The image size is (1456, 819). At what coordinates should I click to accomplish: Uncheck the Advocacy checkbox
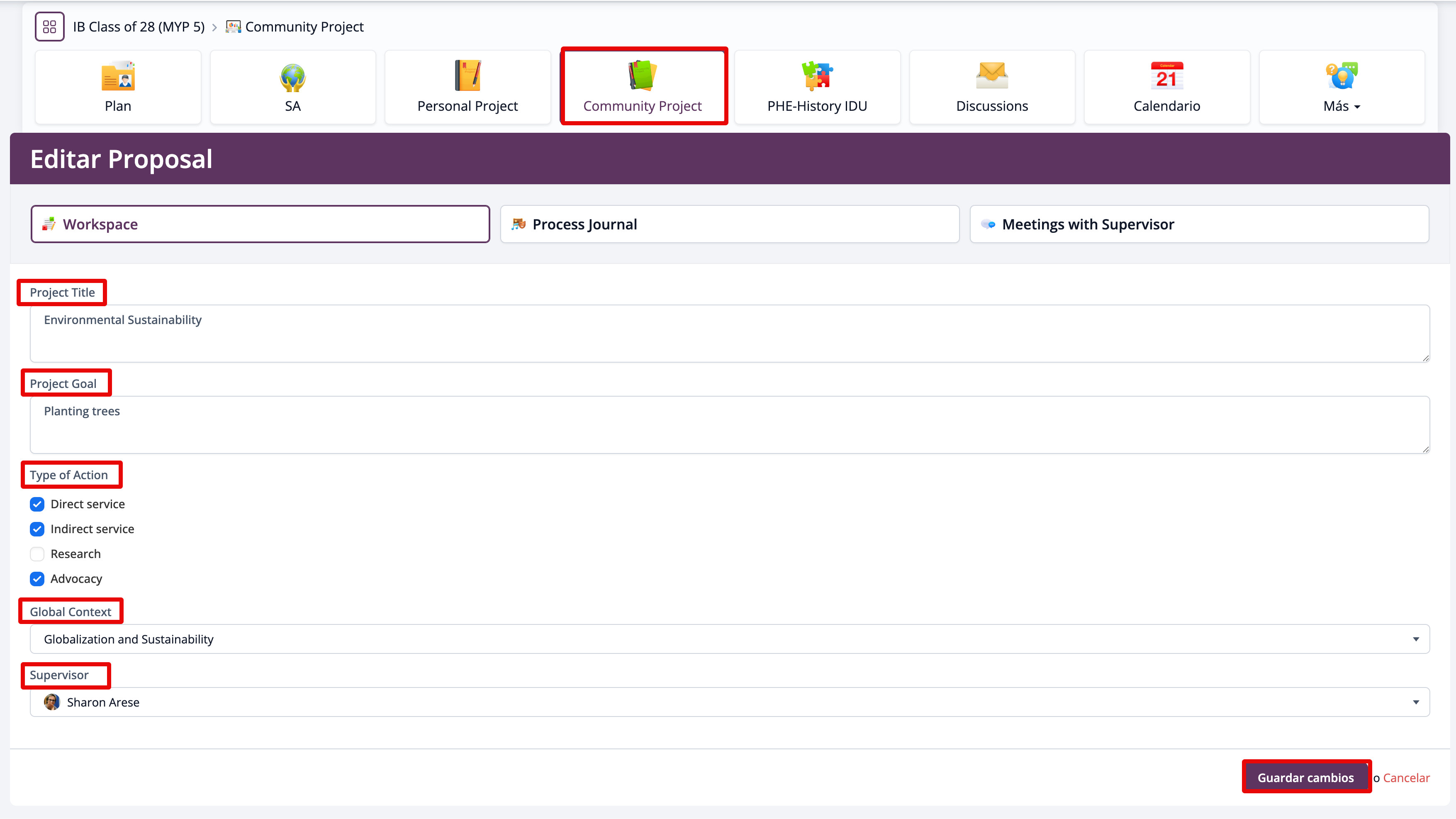tap(37, 579)
